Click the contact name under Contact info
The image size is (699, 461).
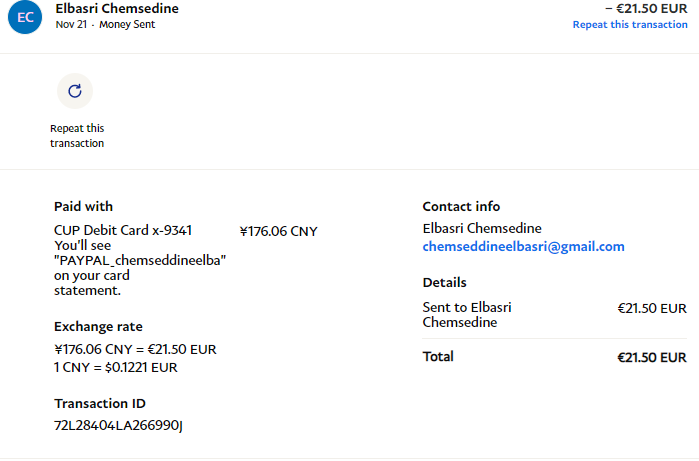[x=482, y=229]
